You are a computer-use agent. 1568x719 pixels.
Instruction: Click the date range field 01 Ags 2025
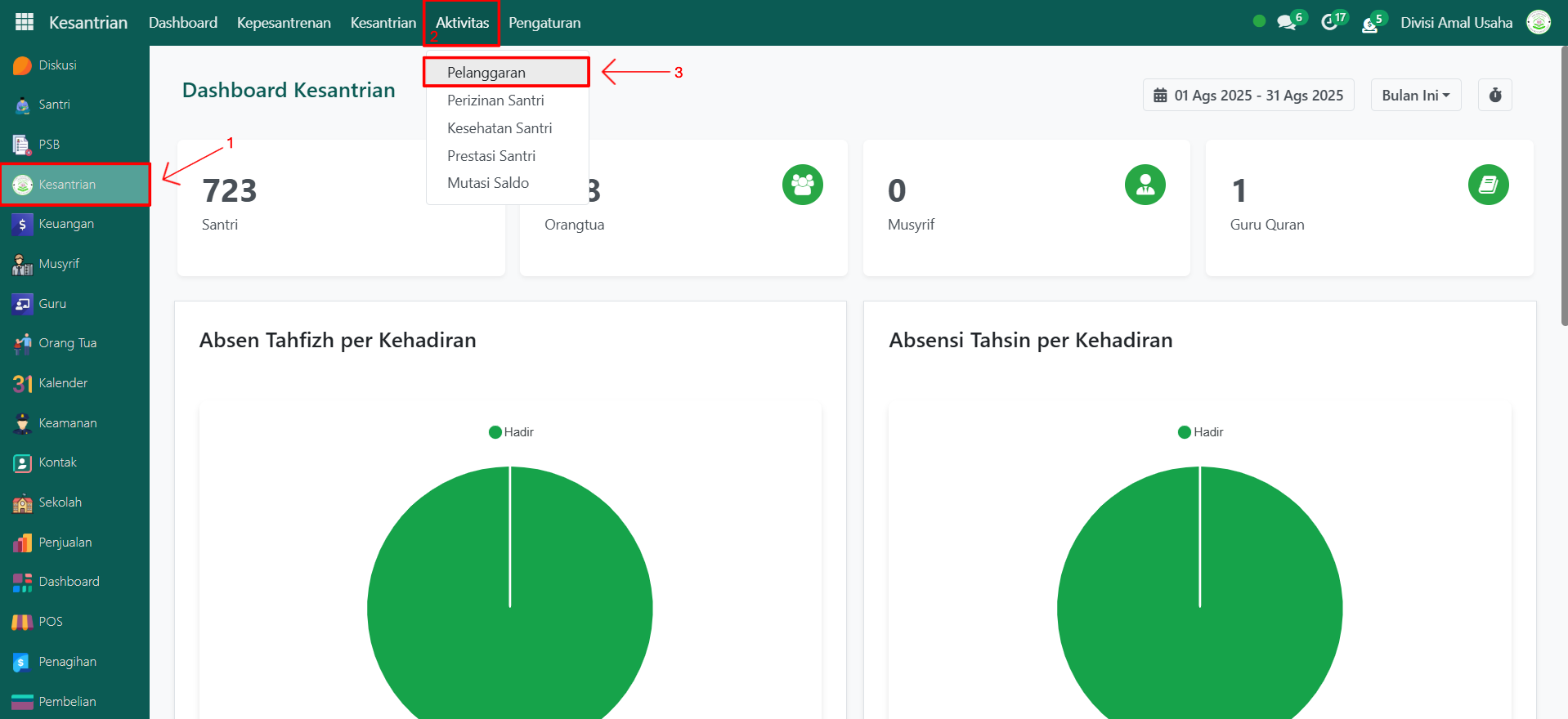[1248, 95]
